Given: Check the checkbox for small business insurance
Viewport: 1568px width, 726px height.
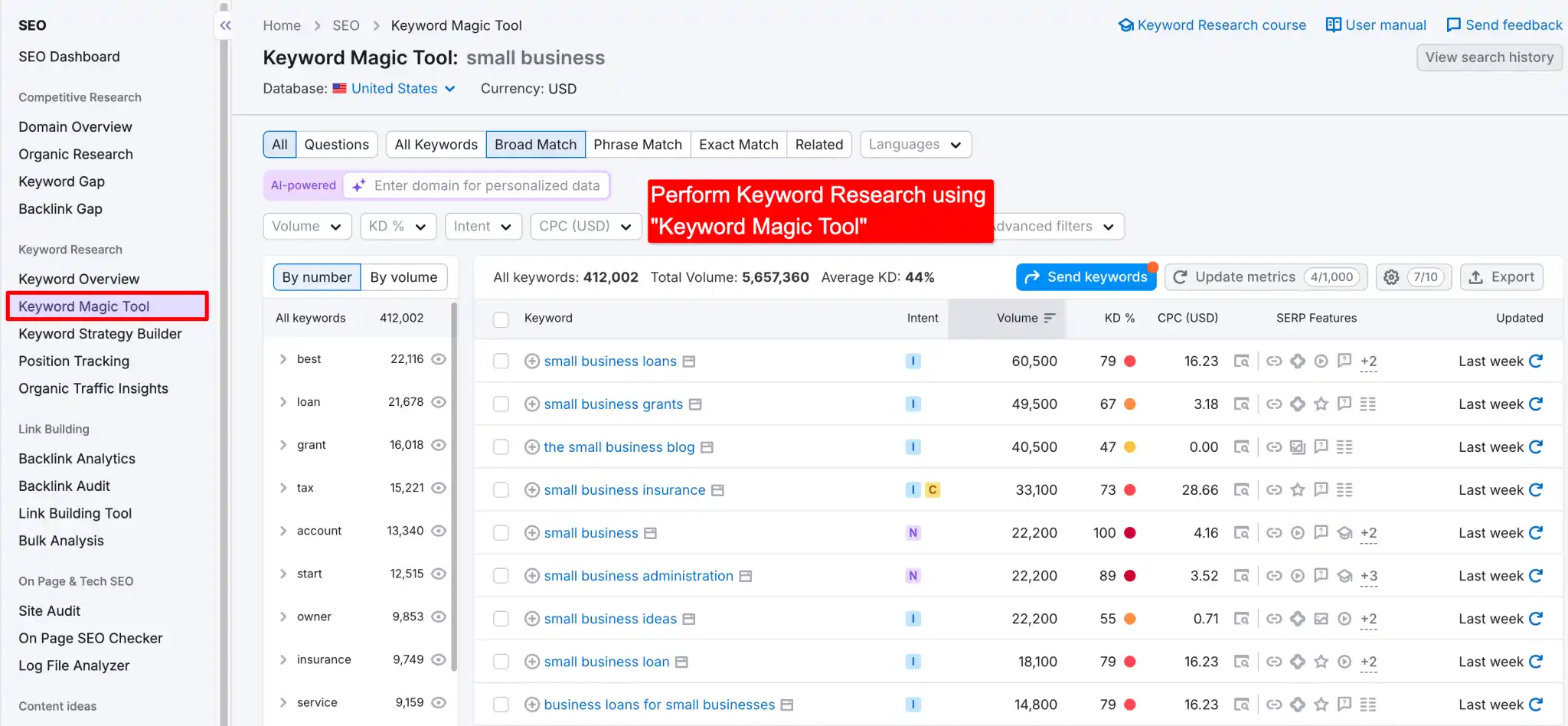Looking at the screenshot, I should pyautogui.click(x=501, y=489).
